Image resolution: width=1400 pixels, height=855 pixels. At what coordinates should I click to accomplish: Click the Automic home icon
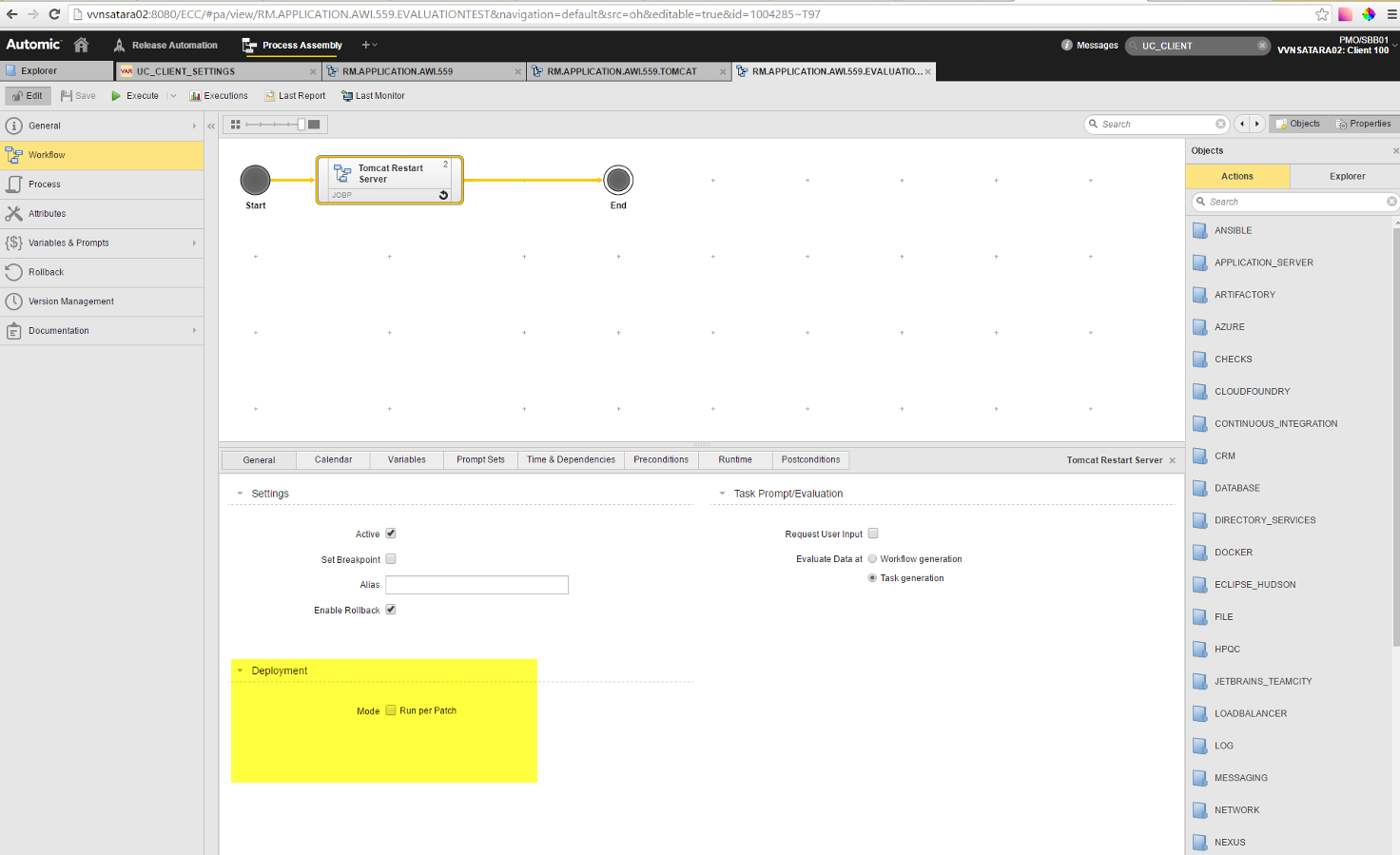(x=81, y=44)
